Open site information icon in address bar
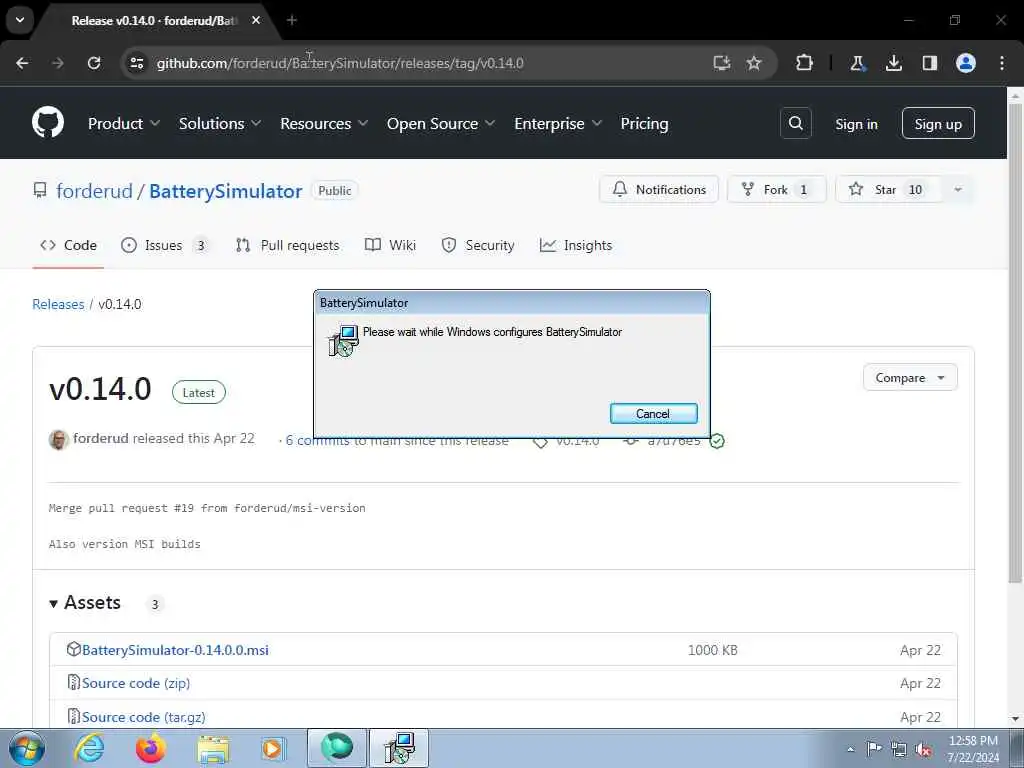The width and height of the screenshot is (1024, 768). tap(136, 63)
